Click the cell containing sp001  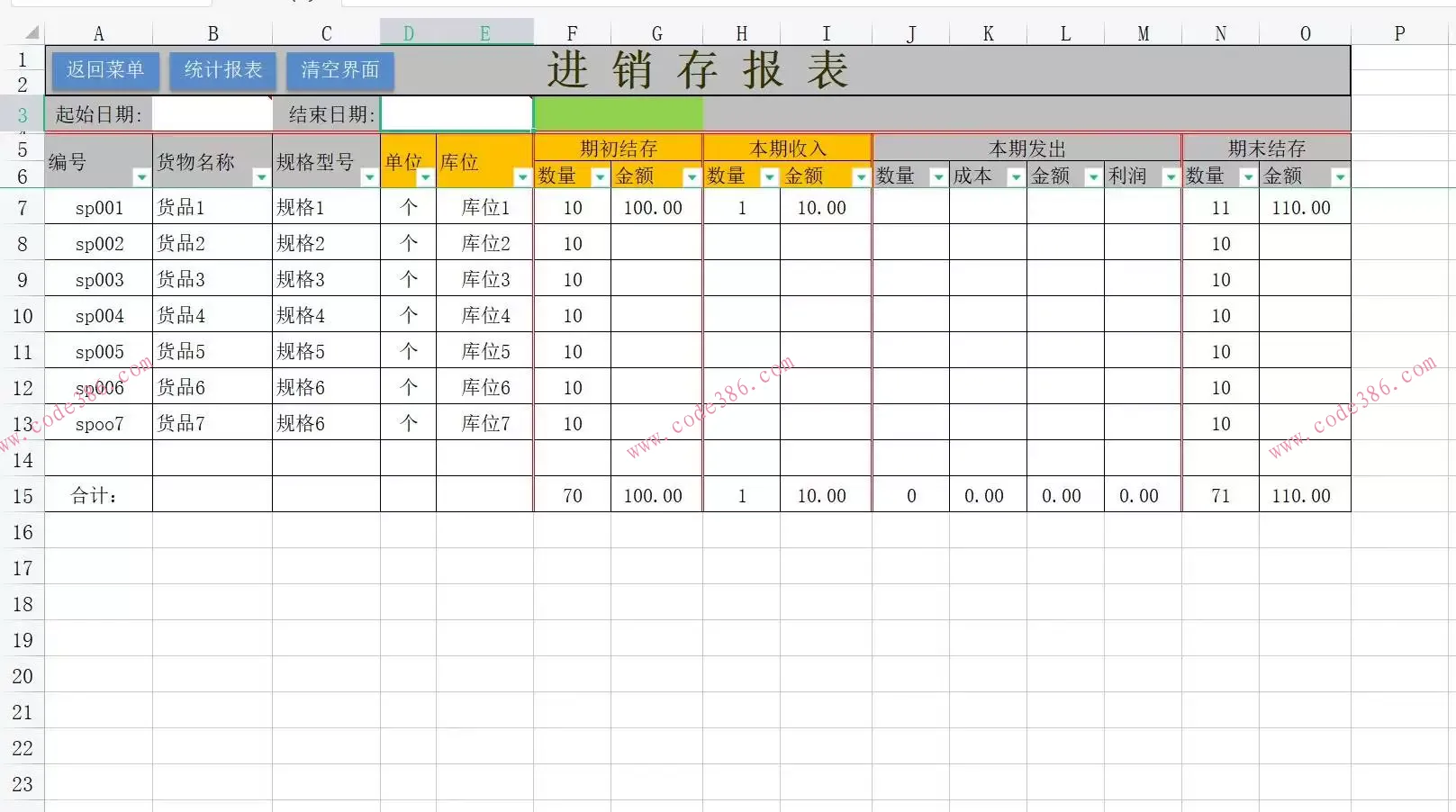pyautogui.click(x=99, y=208)
